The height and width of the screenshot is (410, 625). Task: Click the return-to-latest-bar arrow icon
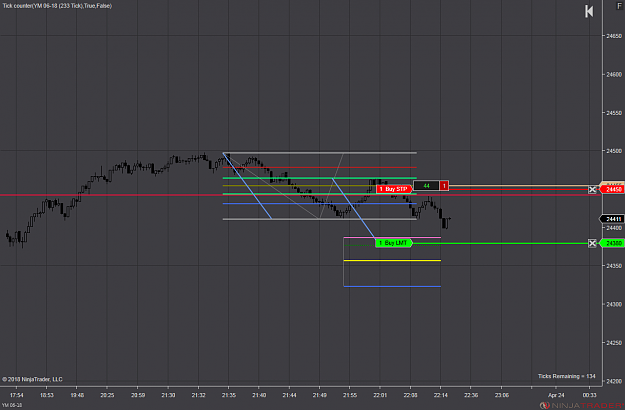tap(589, 11)
